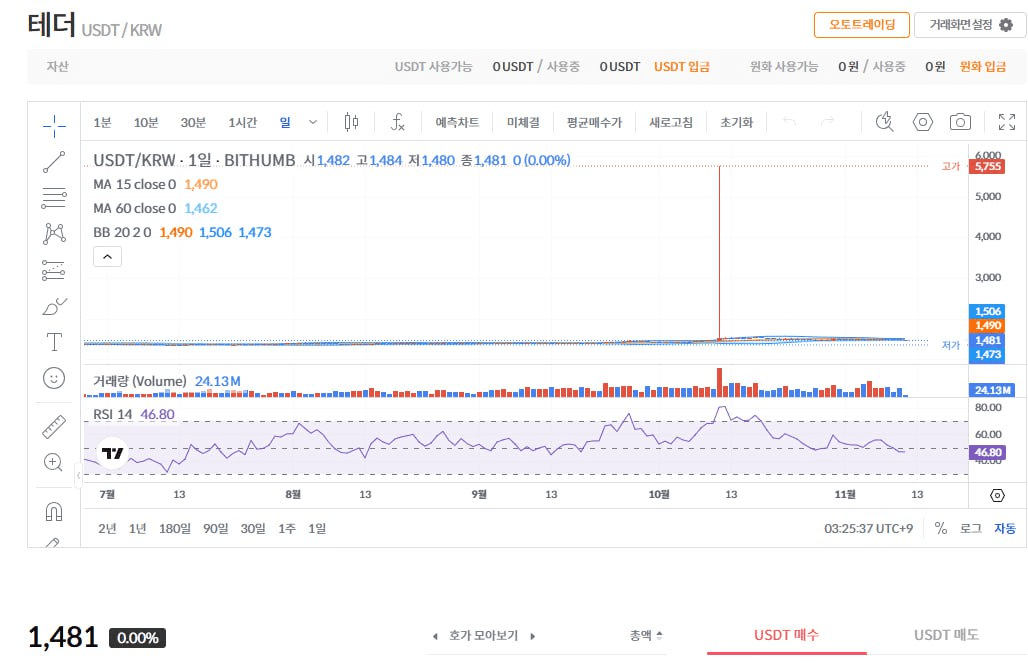1028x663 pixels.
Task: Sort order book by 총액
Action: click(x=646, y=635)
